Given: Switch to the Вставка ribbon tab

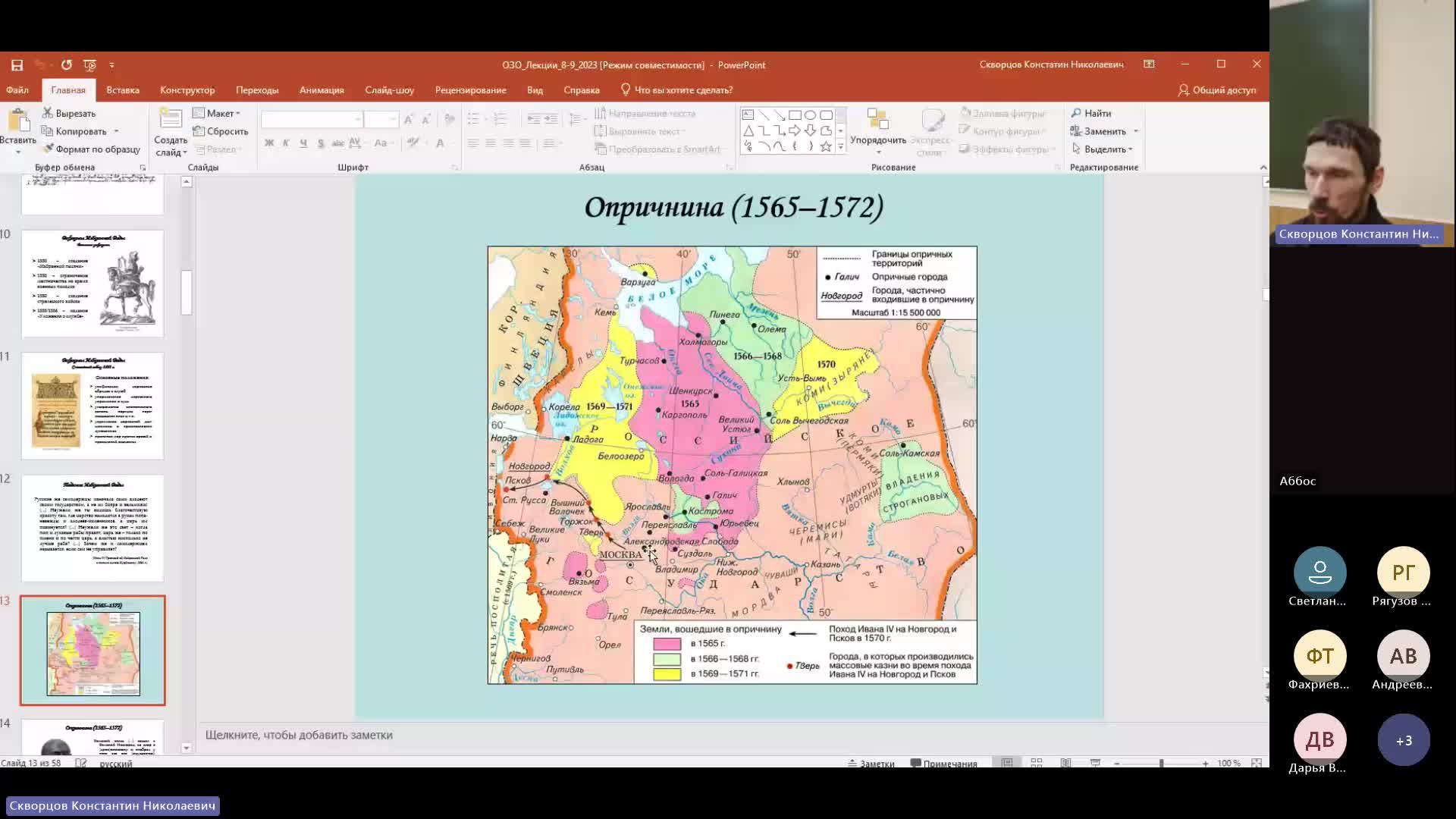Looking at the screenshot, I should pyautogui.click(x=123, y=90).
